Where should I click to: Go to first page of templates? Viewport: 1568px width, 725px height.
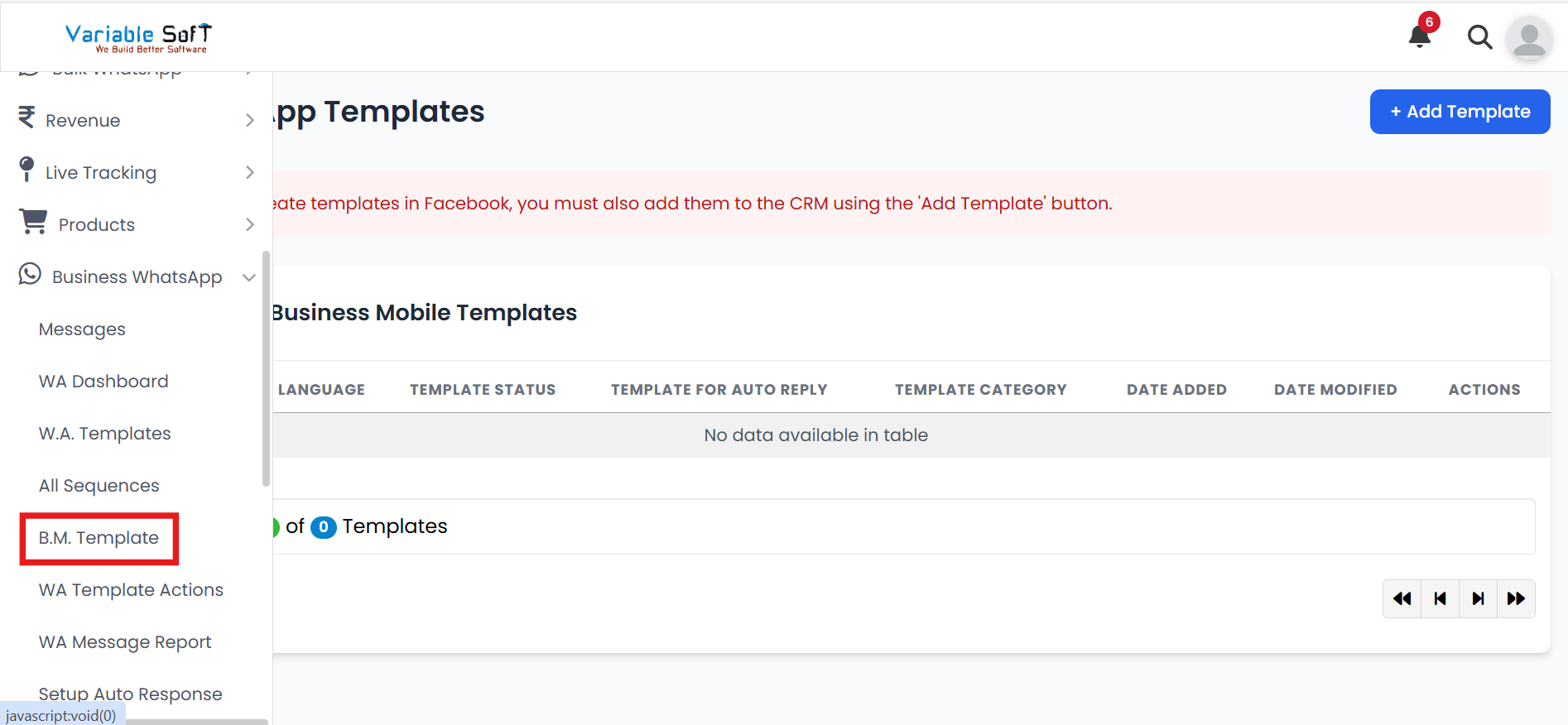point(1402,598)
